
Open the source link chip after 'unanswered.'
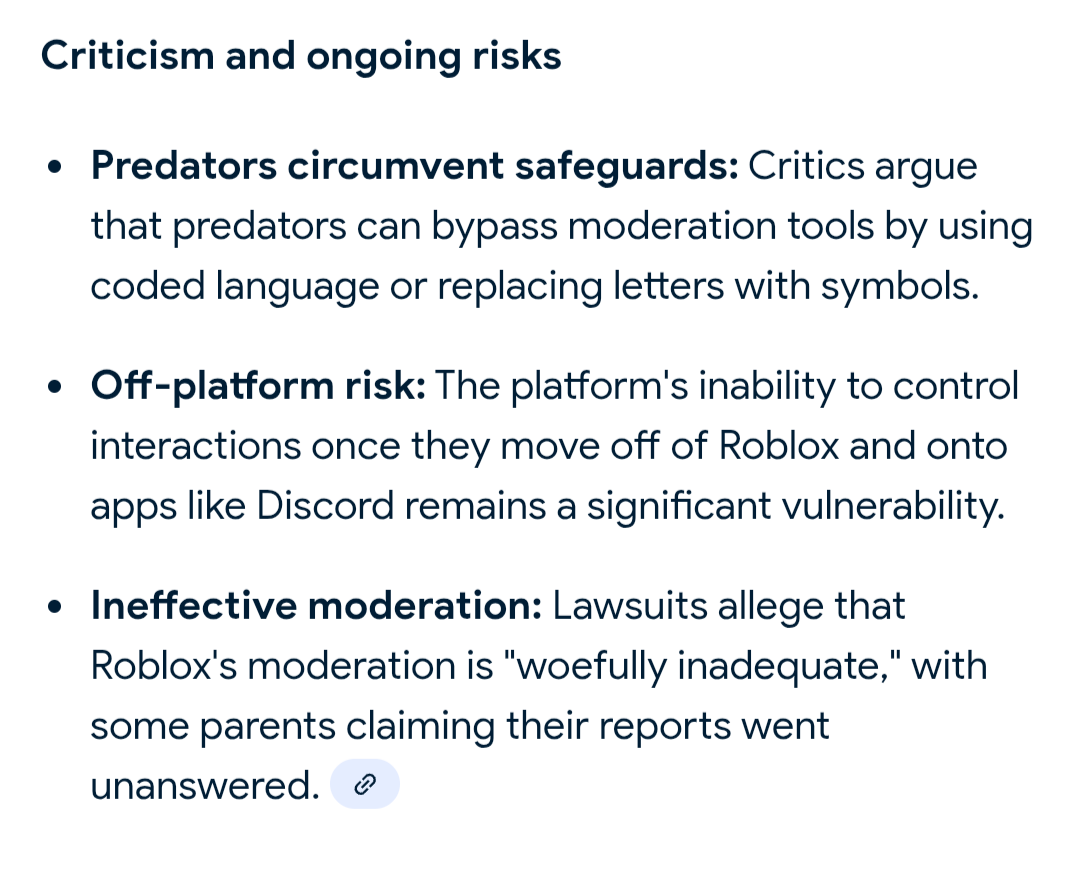pyautogui.click(x=364, y=784)
